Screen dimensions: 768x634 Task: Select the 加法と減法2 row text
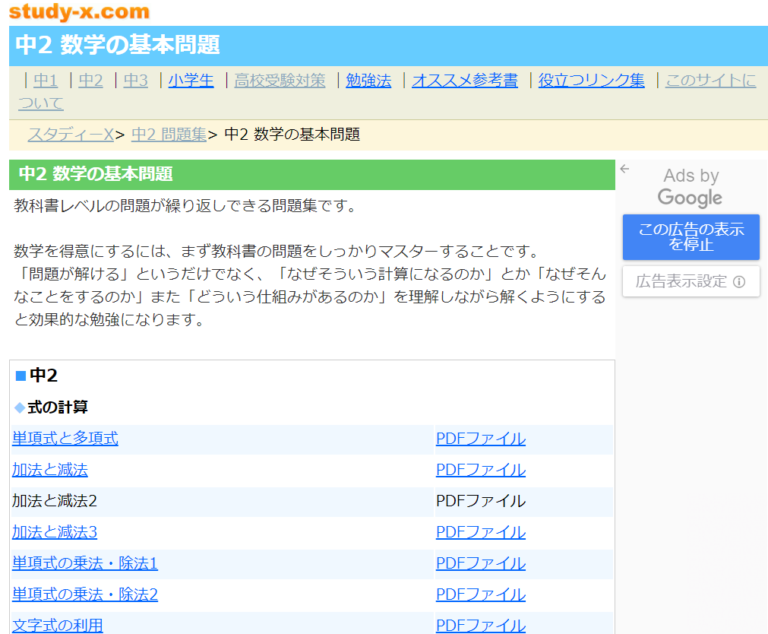[x=55, y=501]
